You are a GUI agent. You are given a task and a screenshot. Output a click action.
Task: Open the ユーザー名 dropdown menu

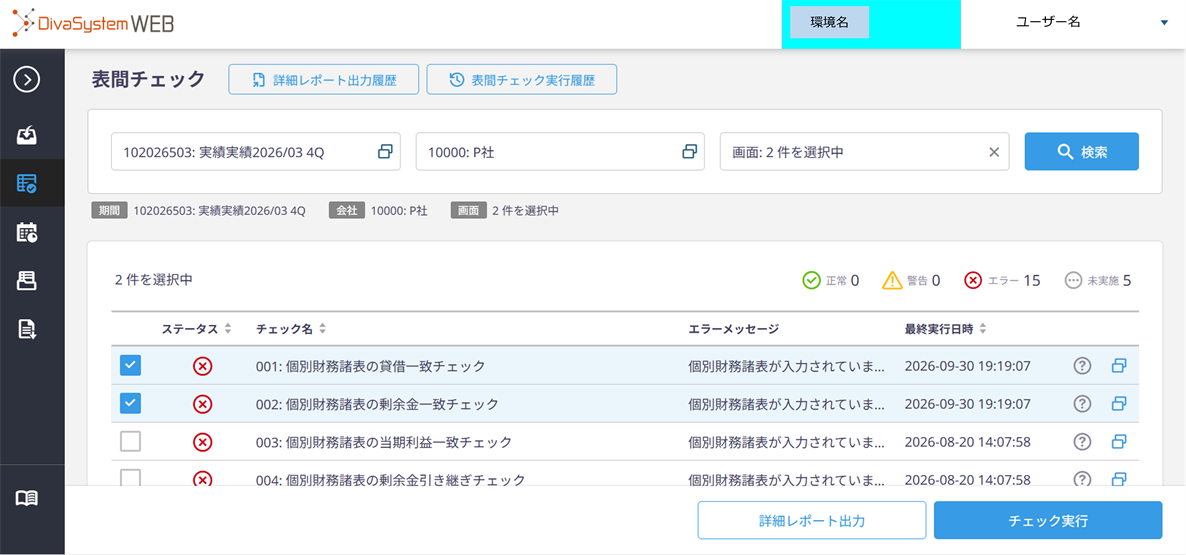pyautogui.click(x=1164, y=23)
